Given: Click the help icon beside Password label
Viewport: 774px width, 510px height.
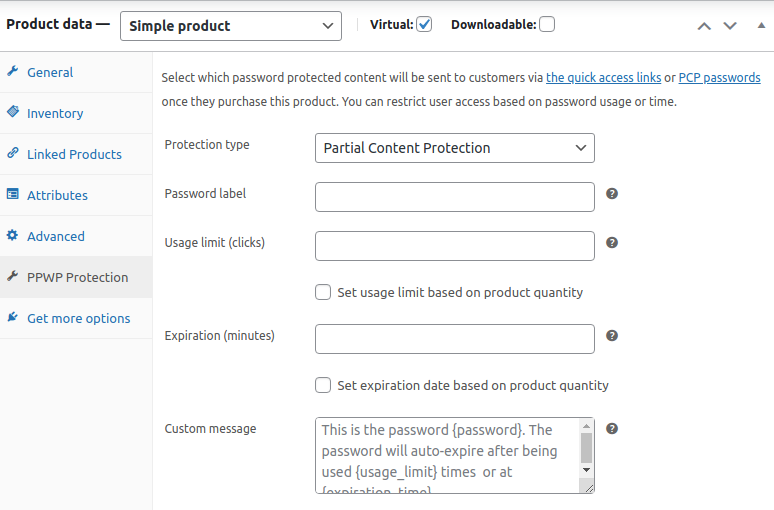Looking at the screenshot, I should (612, 193).
